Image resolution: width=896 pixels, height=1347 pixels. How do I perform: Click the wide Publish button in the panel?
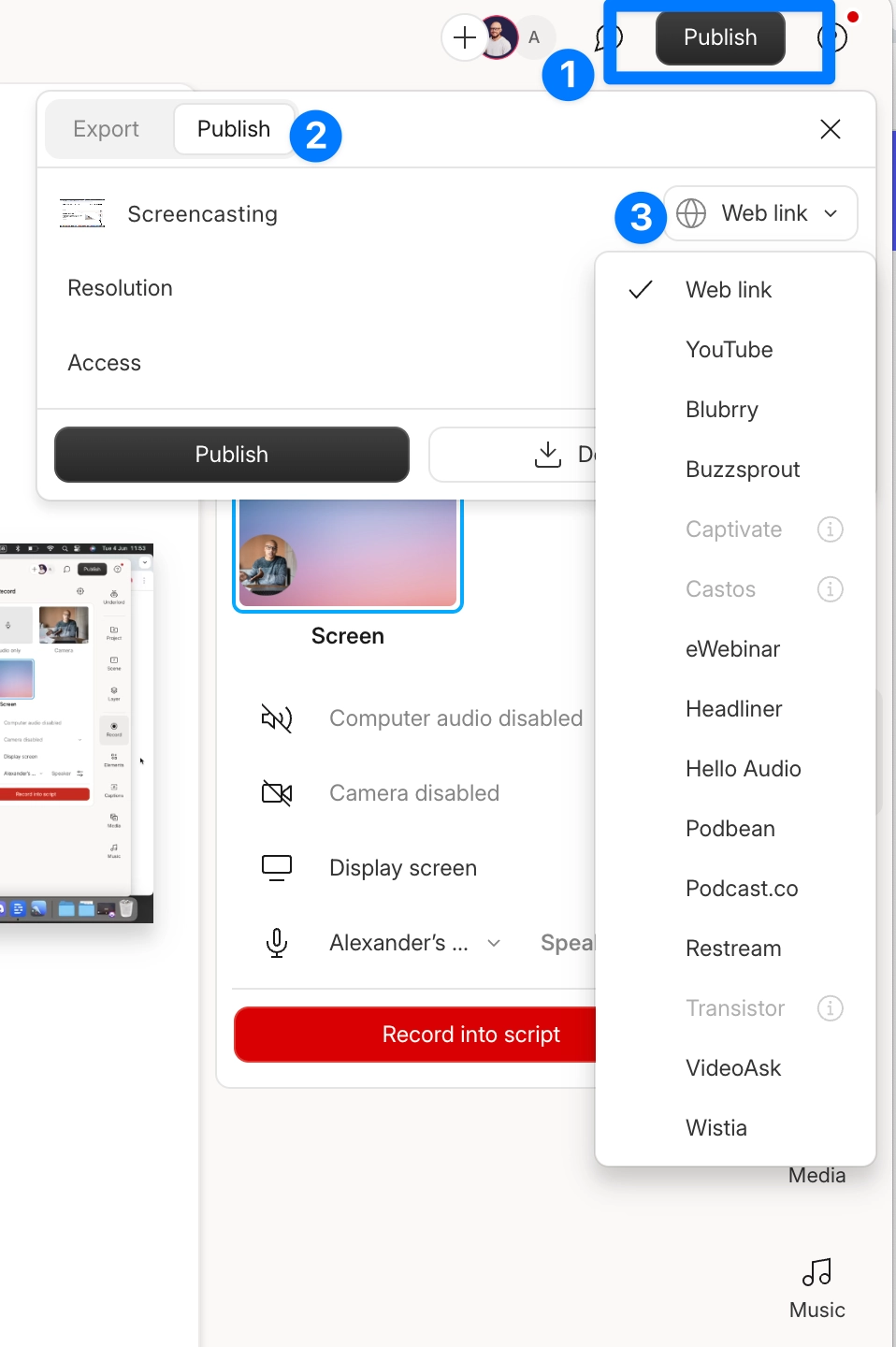coord(232,455)
